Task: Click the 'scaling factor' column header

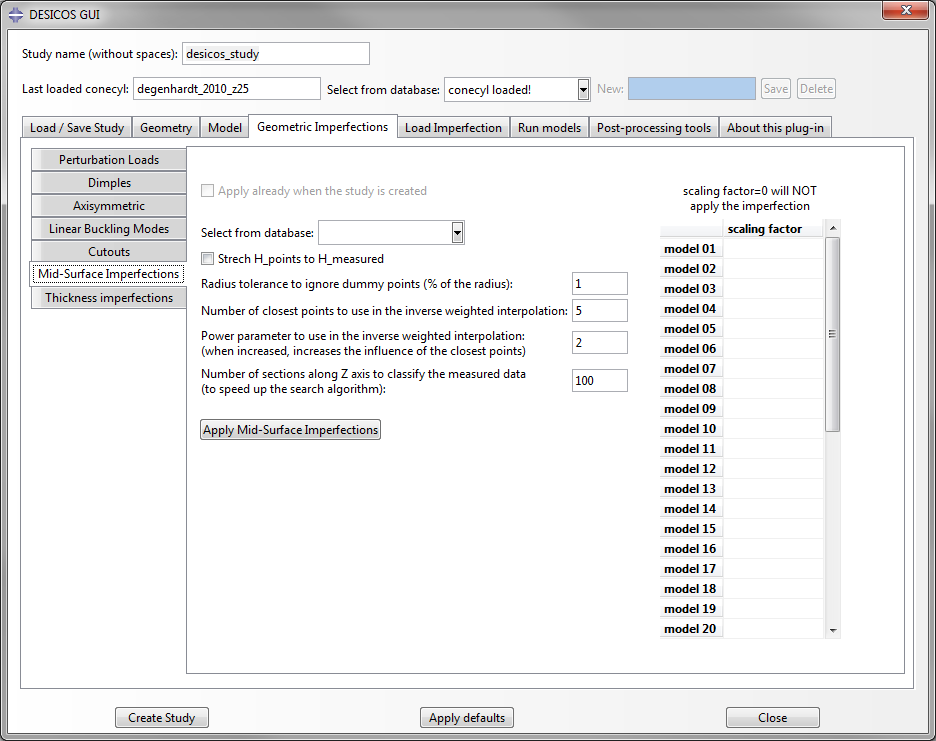Action: pos(772,229)
